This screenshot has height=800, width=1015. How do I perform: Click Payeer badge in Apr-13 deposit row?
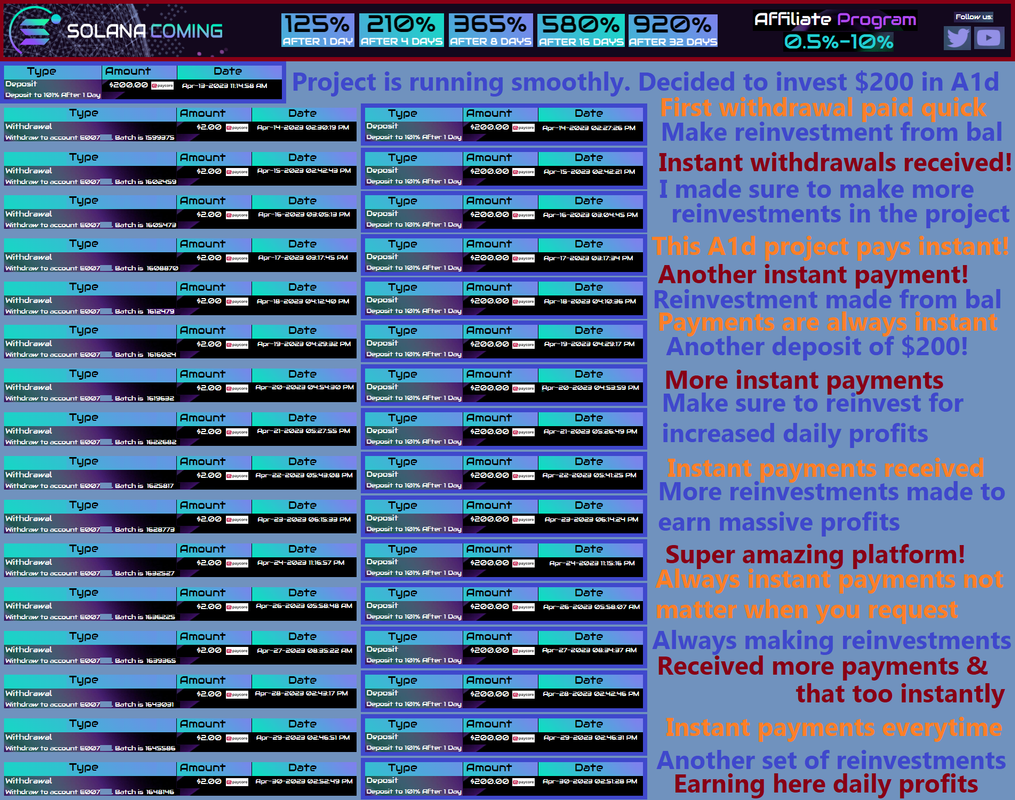(162, 85)
